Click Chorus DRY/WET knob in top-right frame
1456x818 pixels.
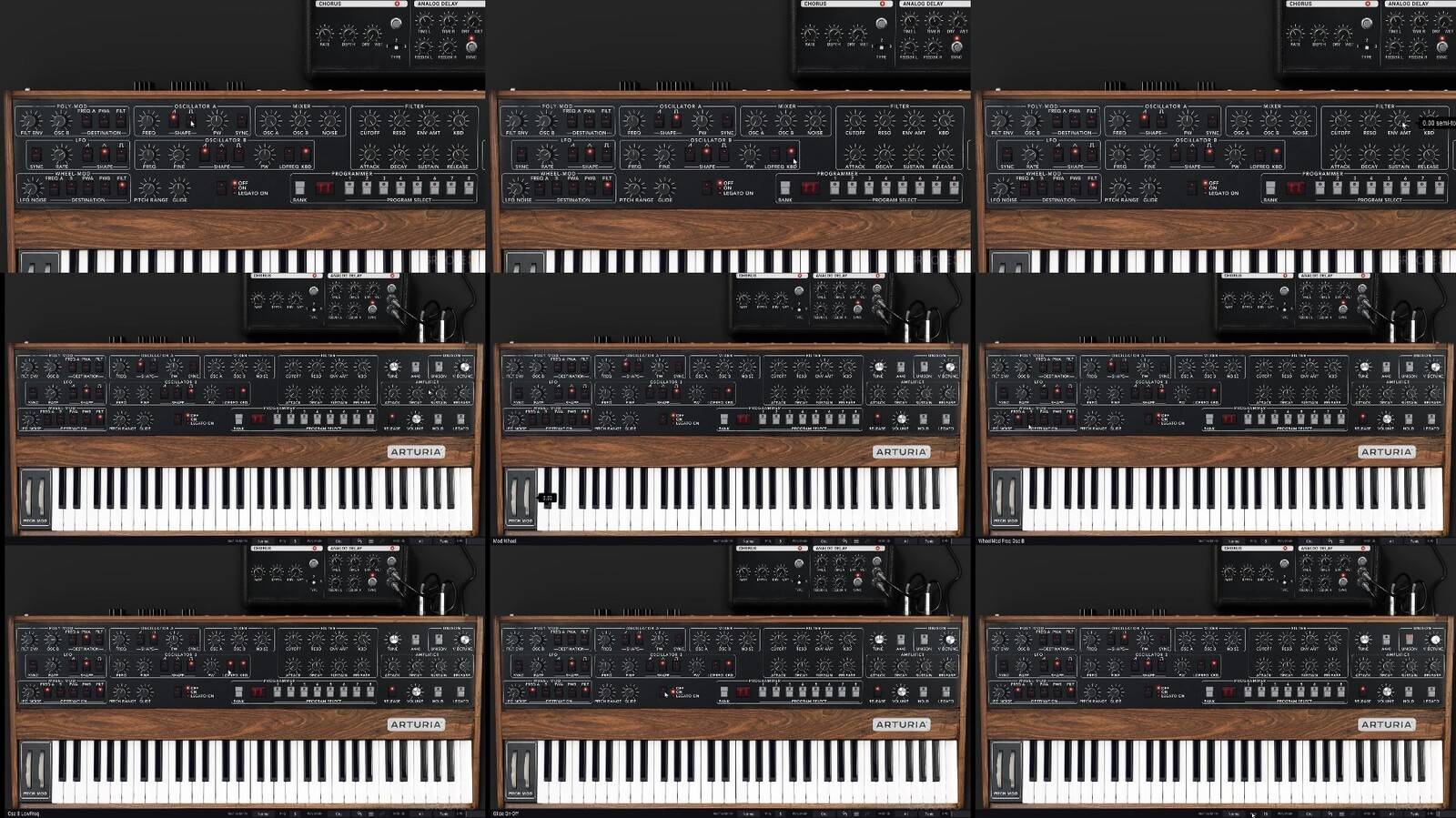[1342, 35]
